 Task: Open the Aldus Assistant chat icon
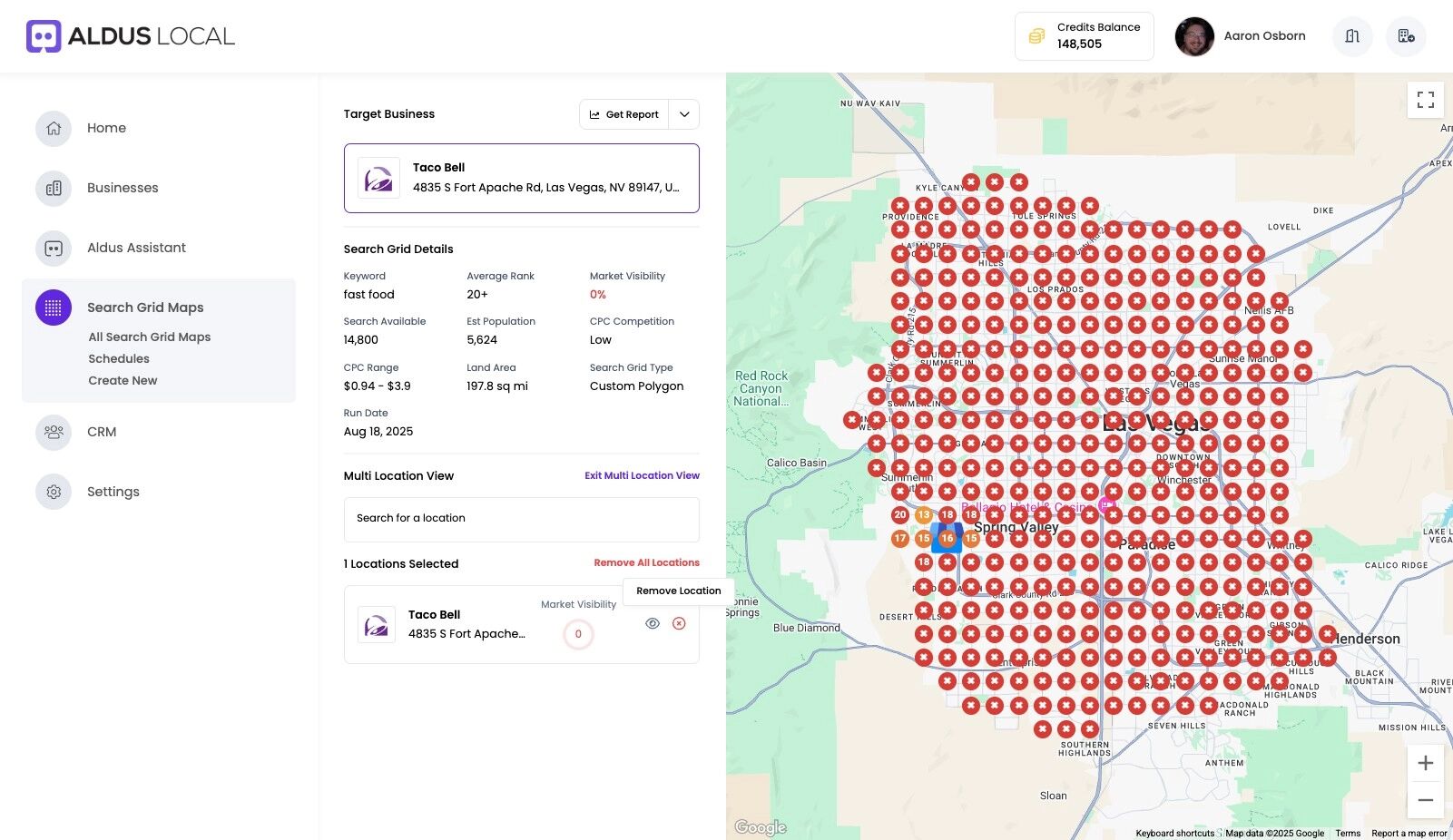point(54,248)
